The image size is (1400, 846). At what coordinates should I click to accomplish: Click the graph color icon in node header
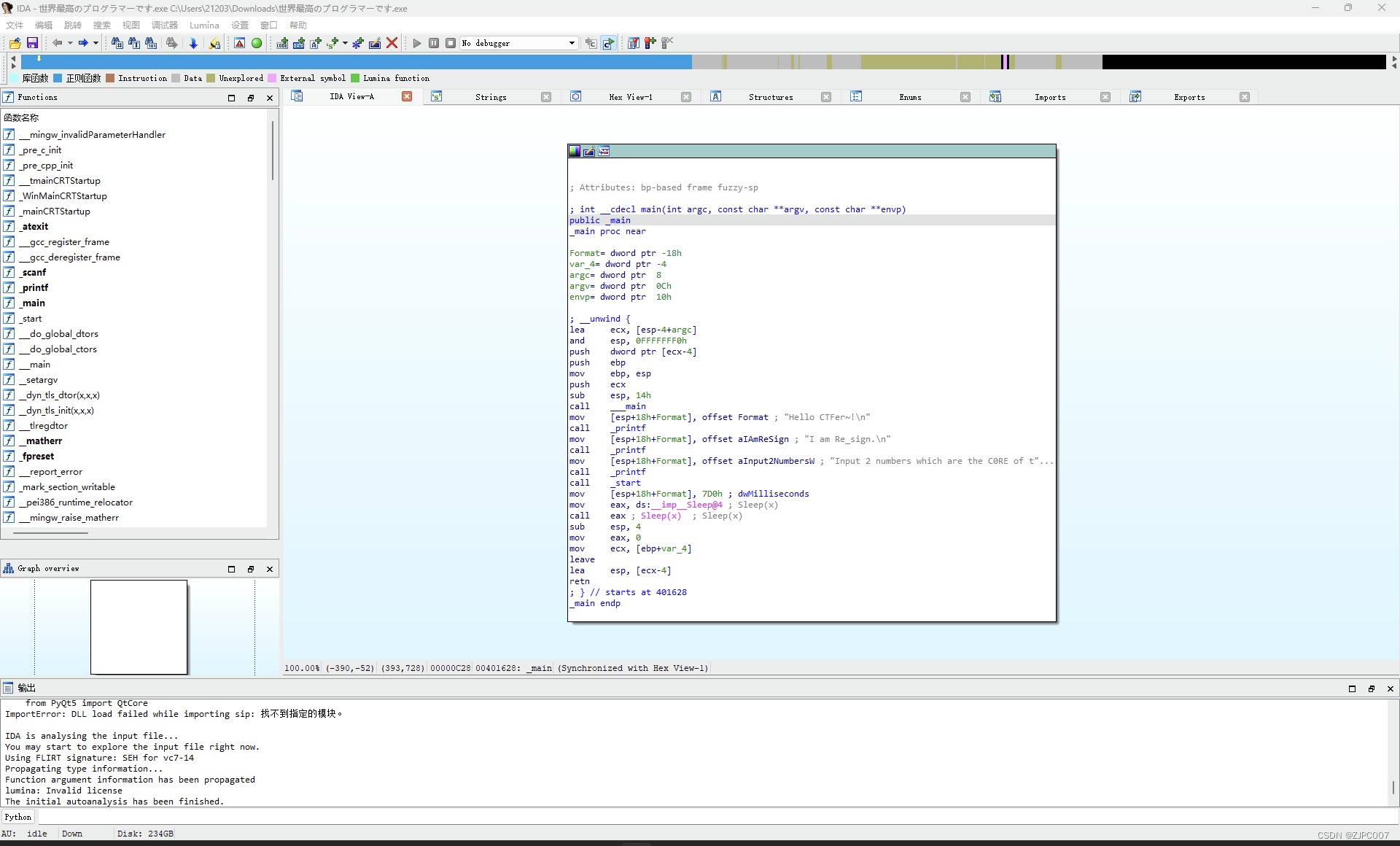coord(575,152)
